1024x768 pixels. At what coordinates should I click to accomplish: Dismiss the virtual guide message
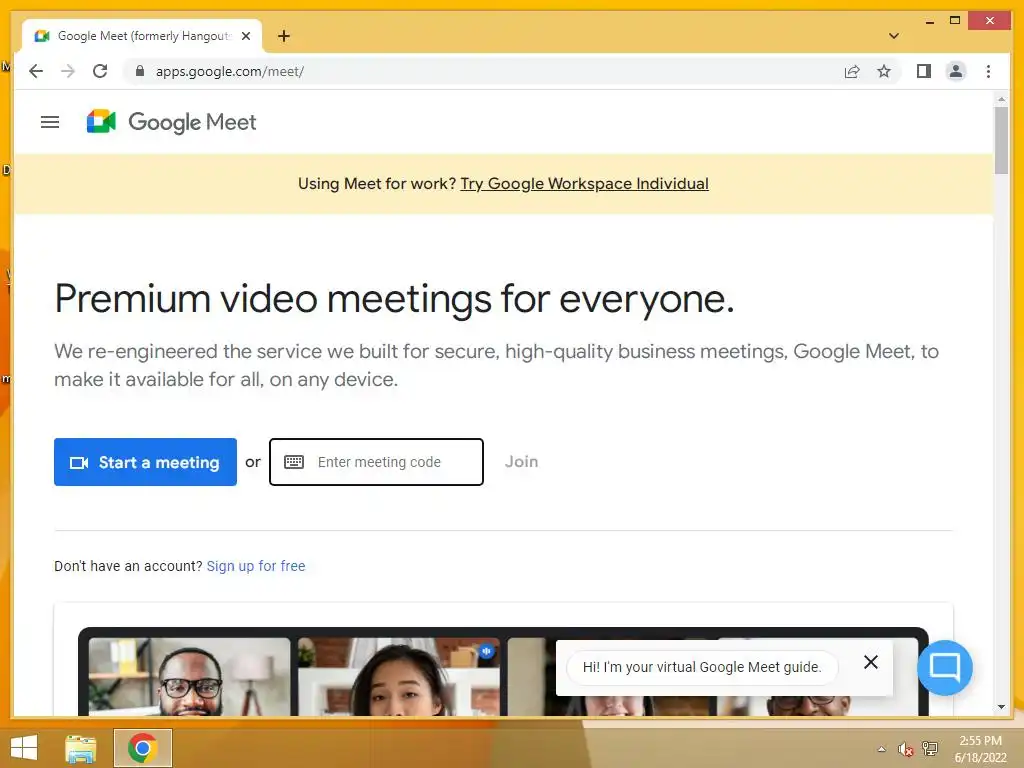[x=871, y=662]
